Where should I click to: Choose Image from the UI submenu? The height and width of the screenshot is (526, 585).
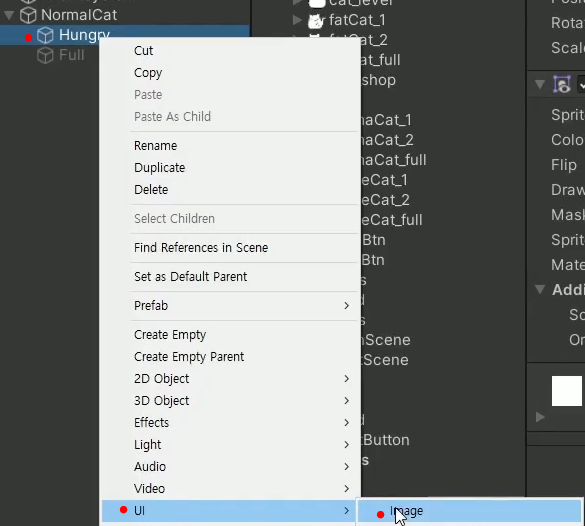[x=469, y=511]
